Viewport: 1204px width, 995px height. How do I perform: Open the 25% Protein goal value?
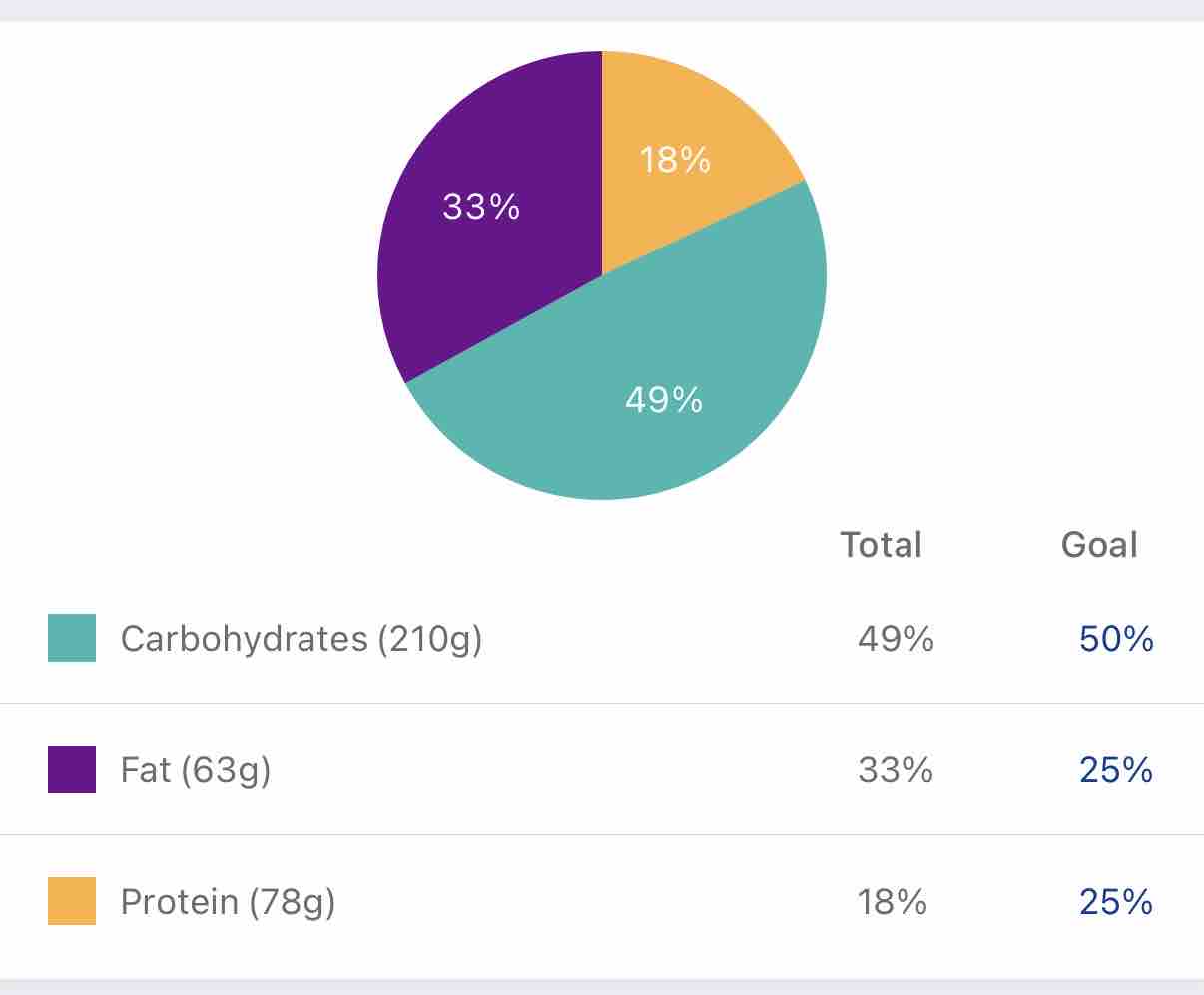[x=1116, y=902]
